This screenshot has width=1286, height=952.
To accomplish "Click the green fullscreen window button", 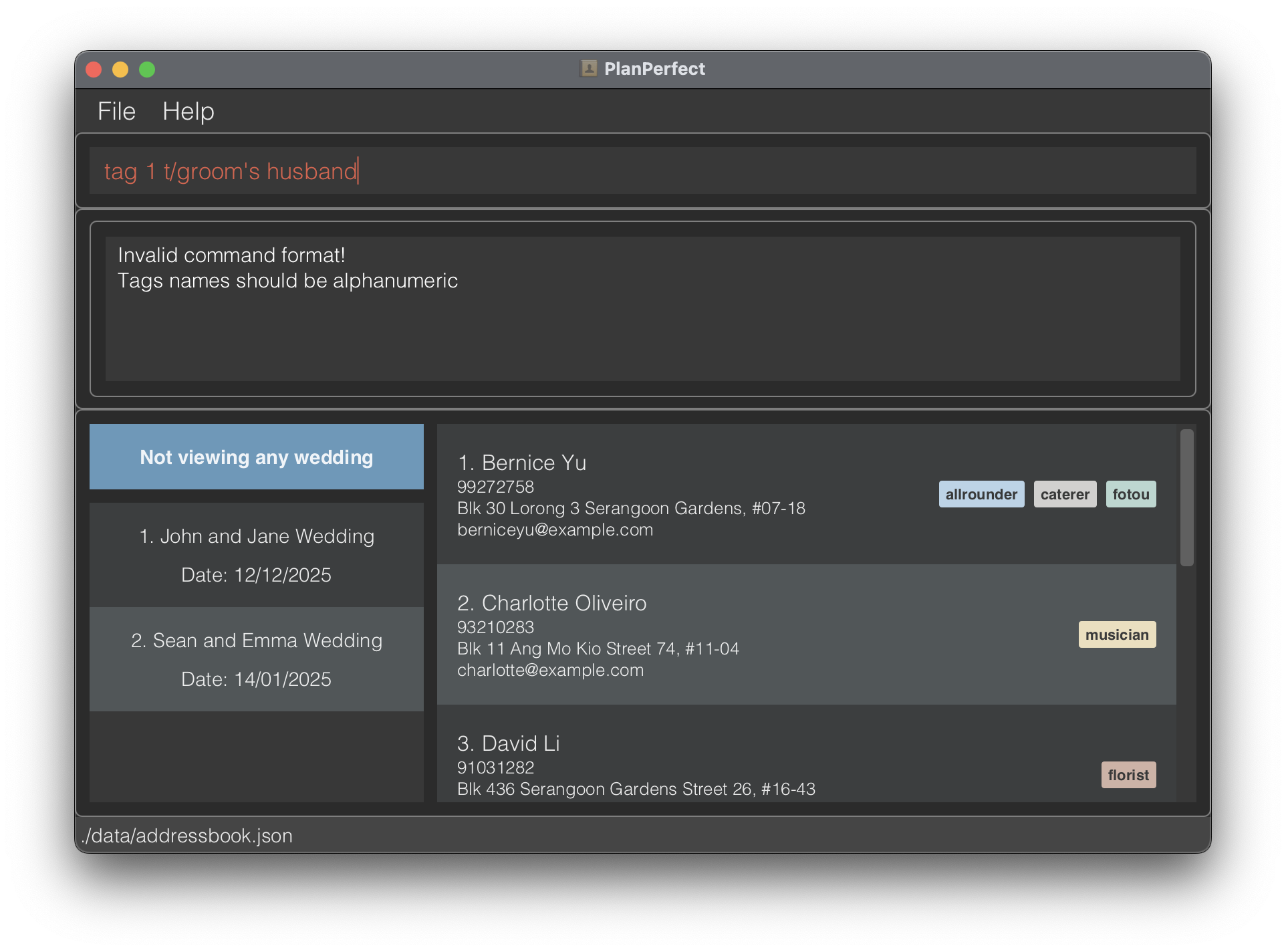I will [x=147, y=70].
